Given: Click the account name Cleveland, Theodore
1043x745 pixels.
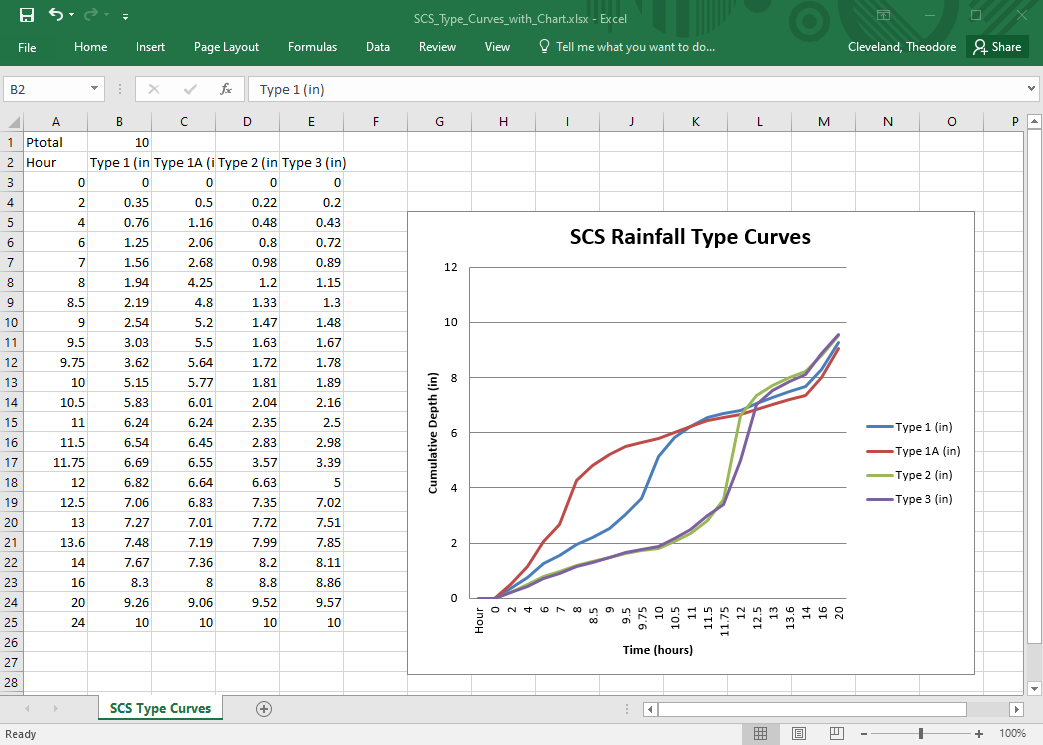Looking at the screenshot, I should click(x=902, y=47).
